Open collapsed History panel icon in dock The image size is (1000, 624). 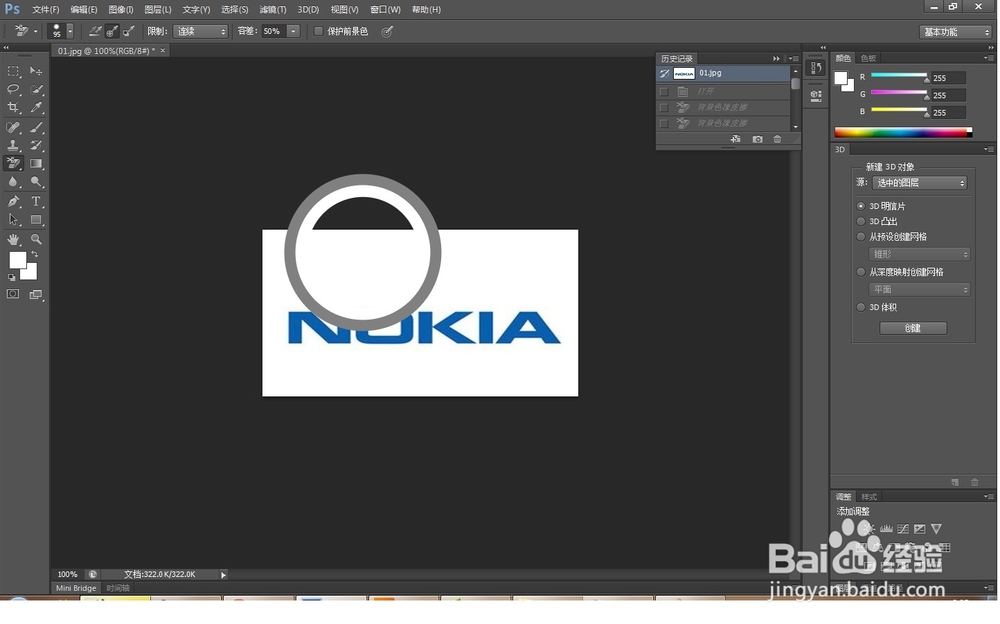point(816,68)
